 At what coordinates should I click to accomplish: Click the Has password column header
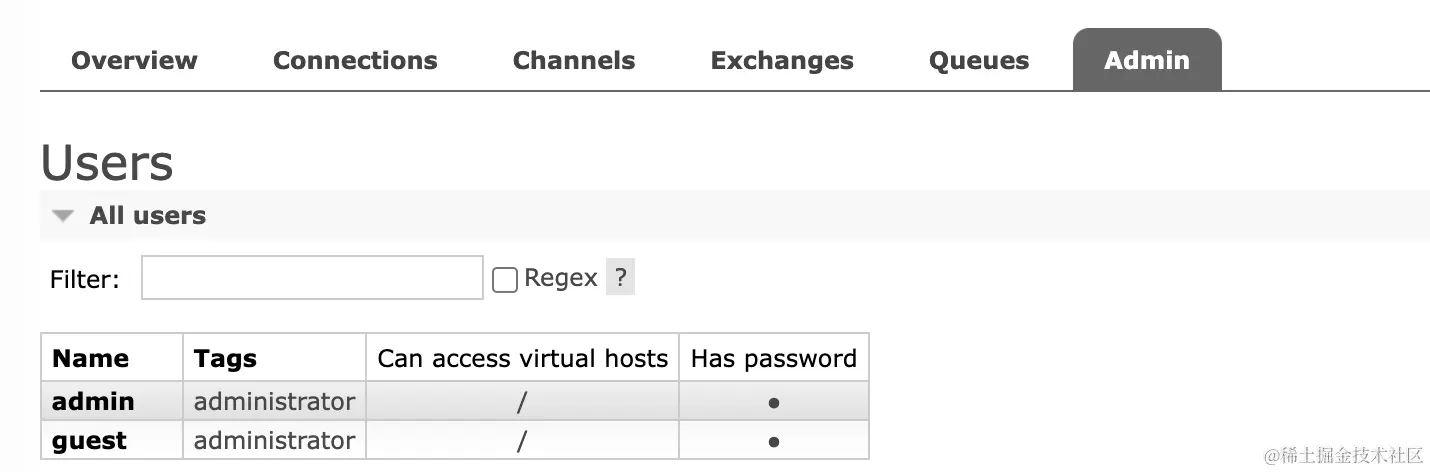click(x=774, y=359)
